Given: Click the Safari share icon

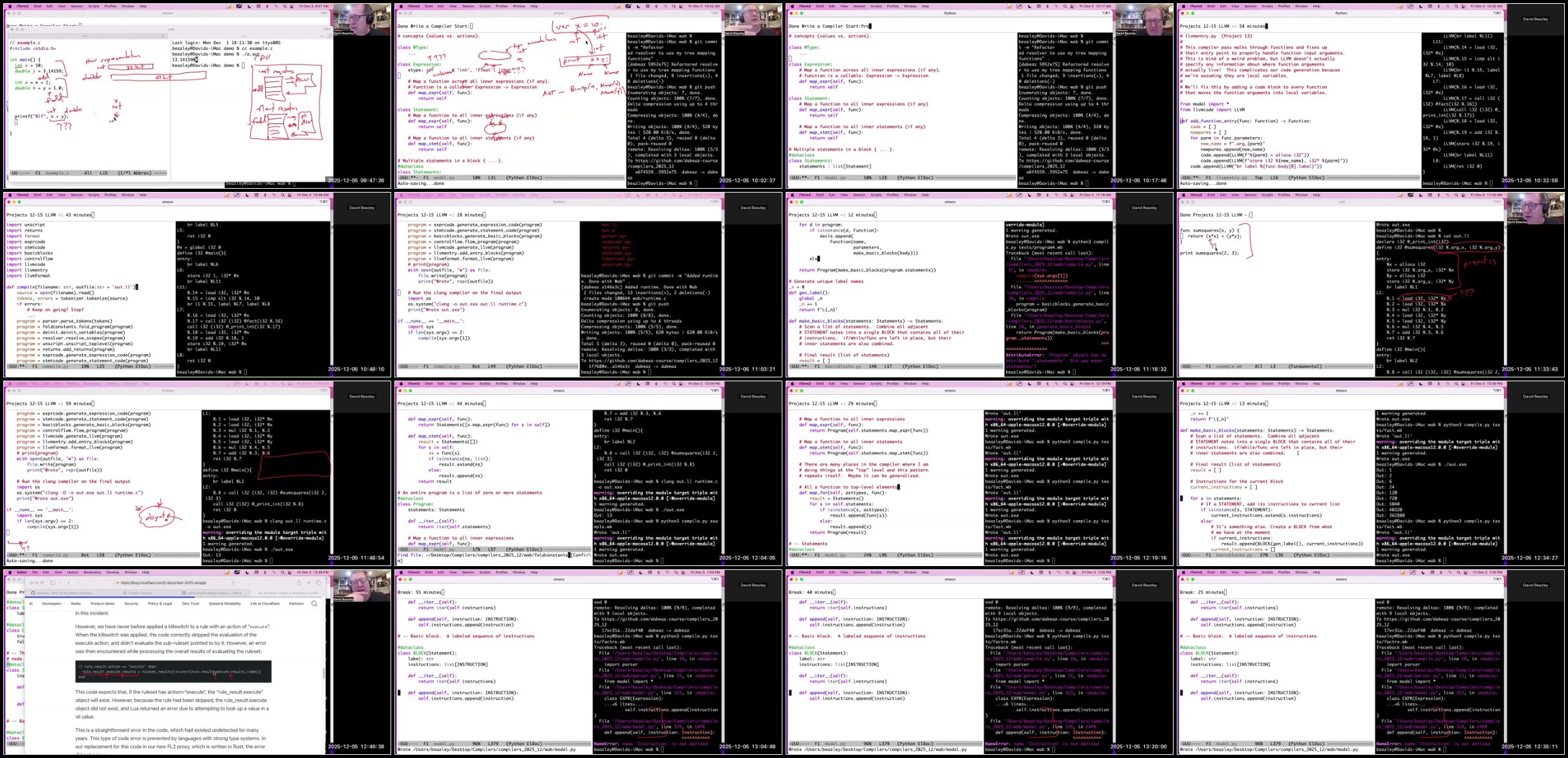Looking at the screenshot, I should [x=299, y=582].
